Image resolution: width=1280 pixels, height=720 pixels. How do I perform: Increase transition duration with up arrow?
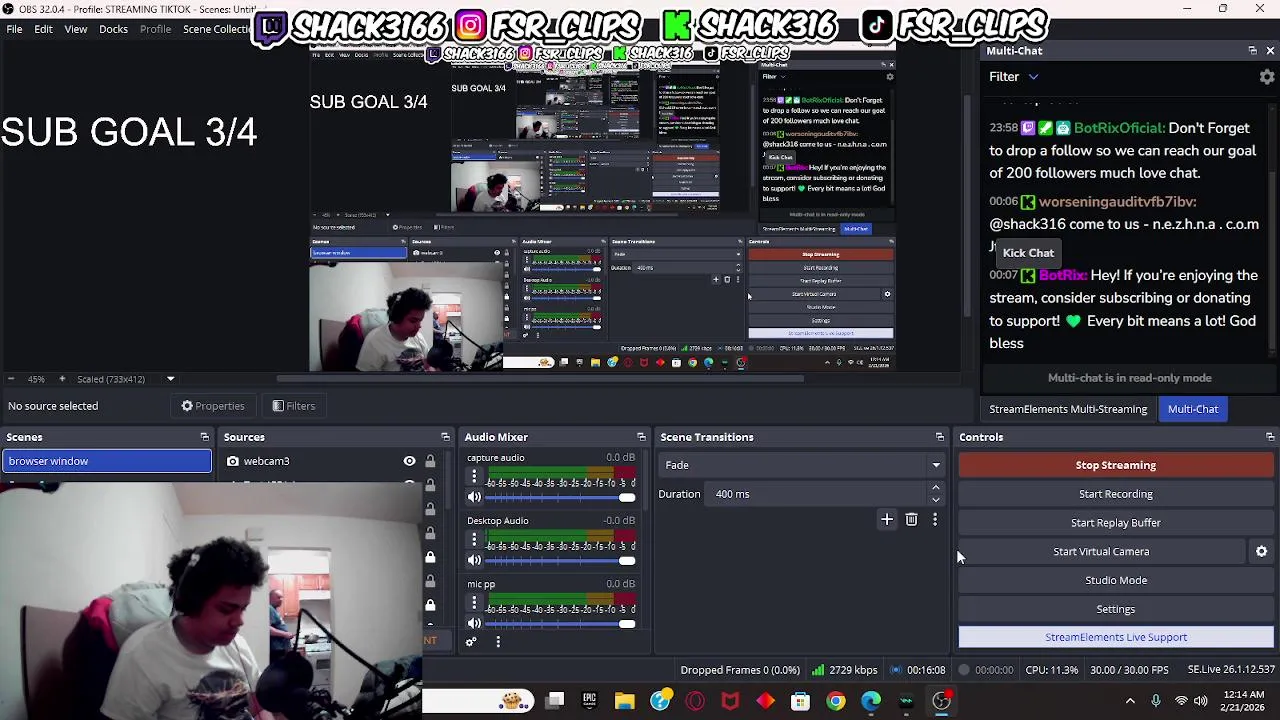click(935, 488)
